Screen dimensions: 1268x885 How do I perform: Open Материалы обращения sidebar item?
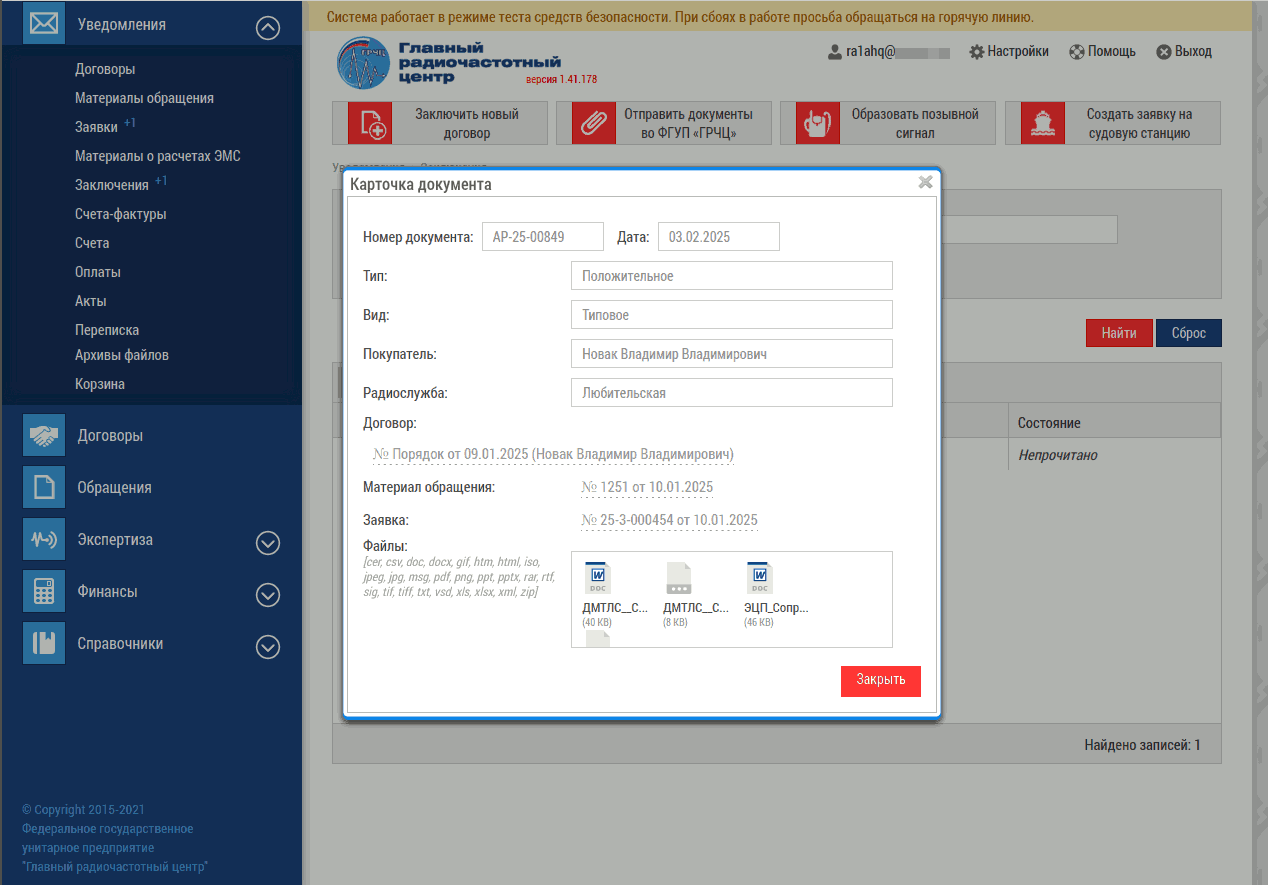pos(144,98)
